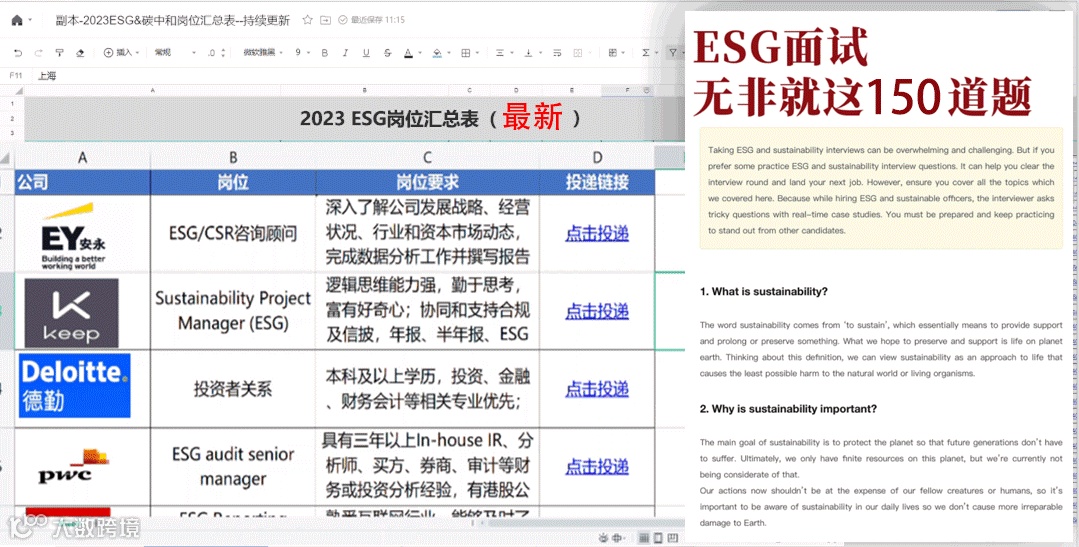
Task: Open the filter funnel tool
Action: tap(673, 53)
